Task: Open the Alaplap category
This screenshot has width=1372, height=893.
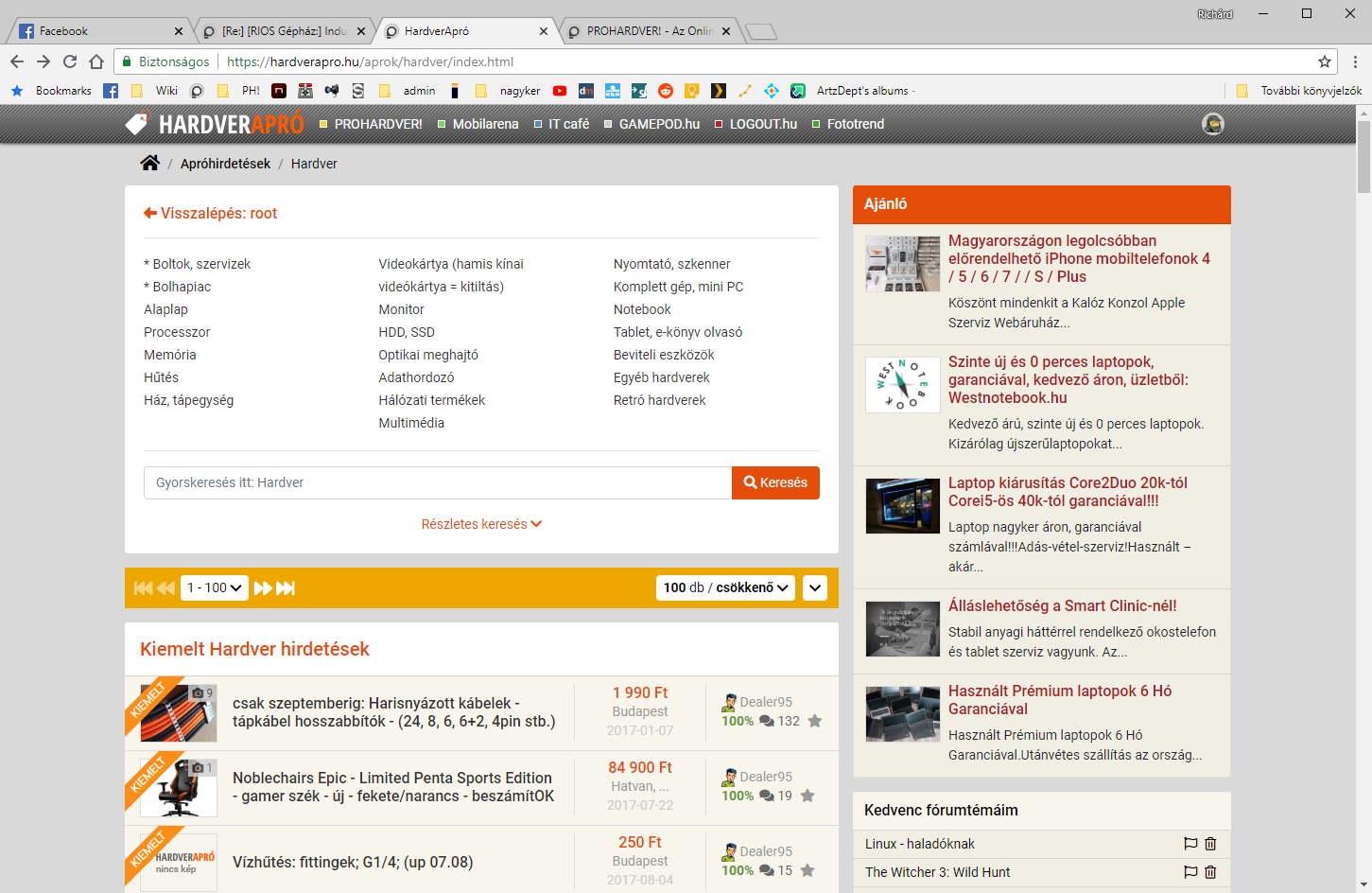Action: click(x=165, y=309)
